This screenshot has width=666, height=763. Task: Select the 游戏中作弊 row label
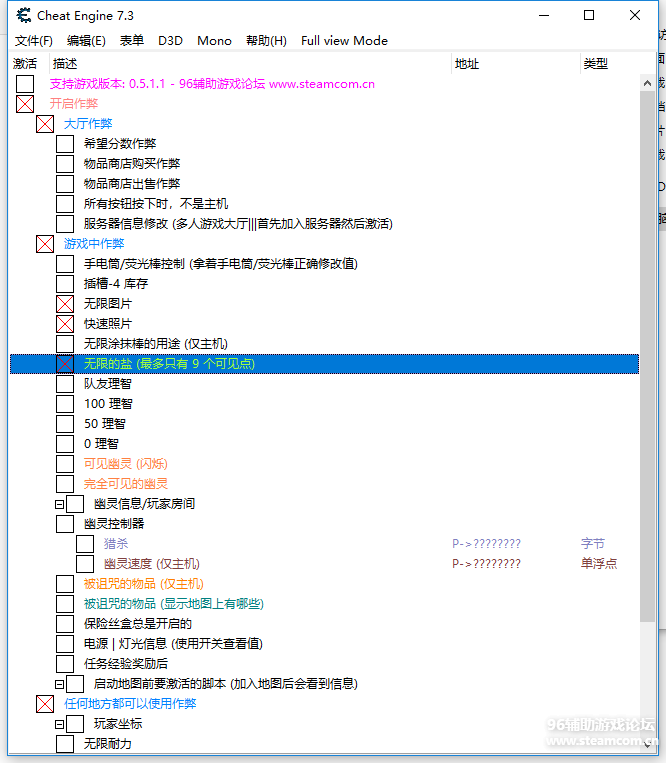click(x=94, y=244)
